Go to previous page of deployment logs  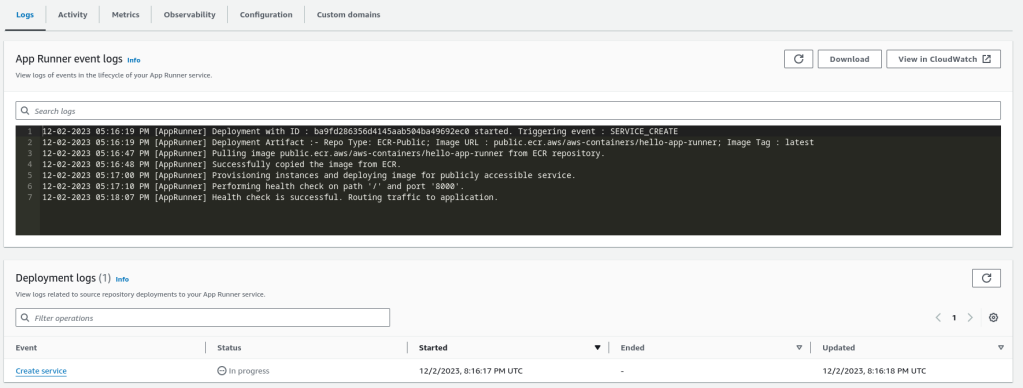point(938,318)
